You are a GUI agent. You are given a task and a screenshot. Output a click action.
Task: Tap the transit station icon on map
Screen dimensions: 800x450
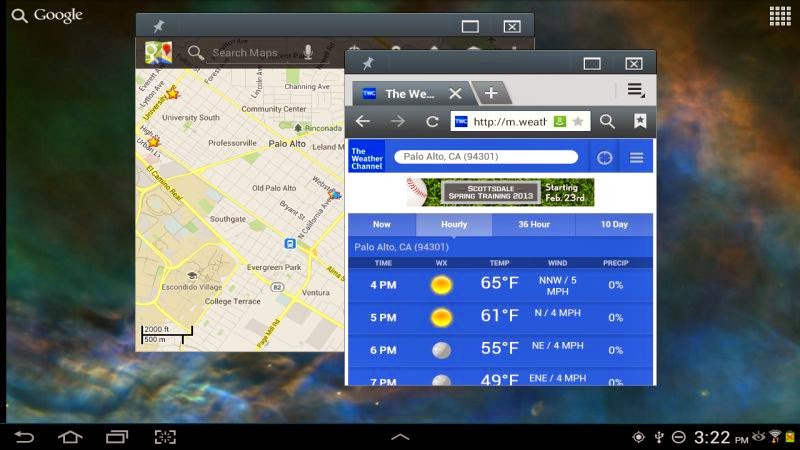[x=290, y=244]
